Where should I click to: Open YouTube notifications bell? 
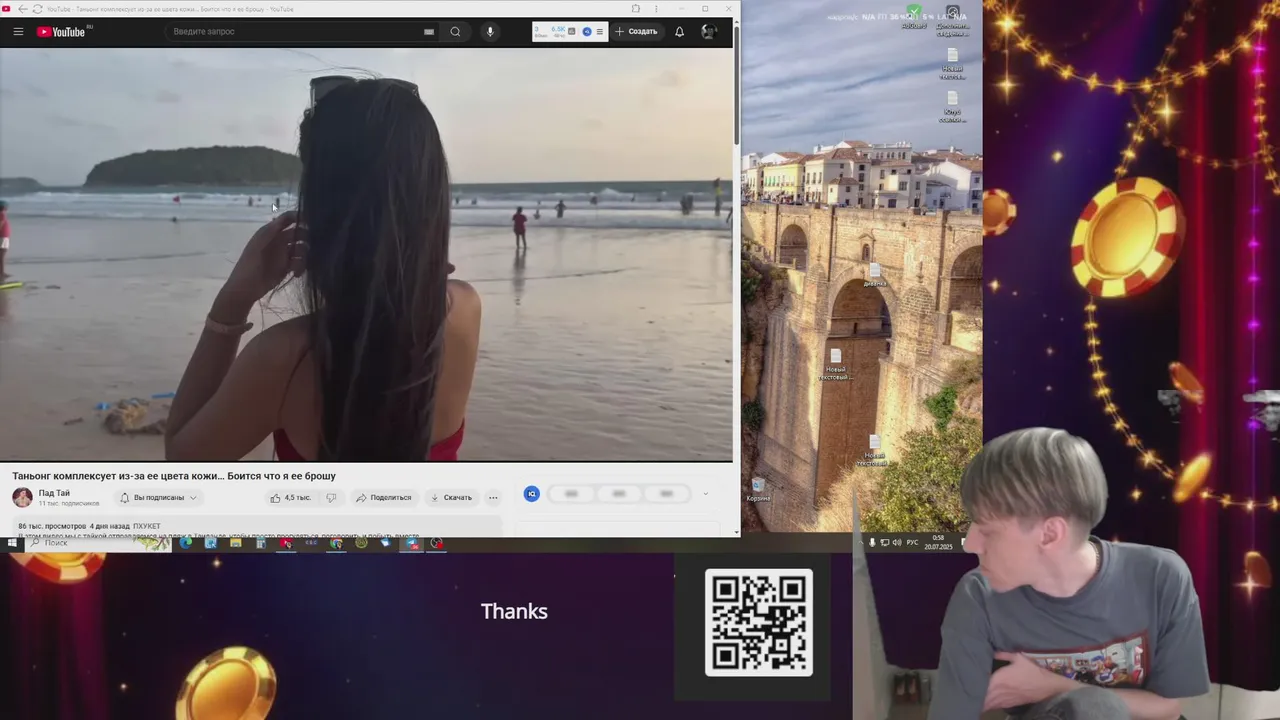(679, 32)
